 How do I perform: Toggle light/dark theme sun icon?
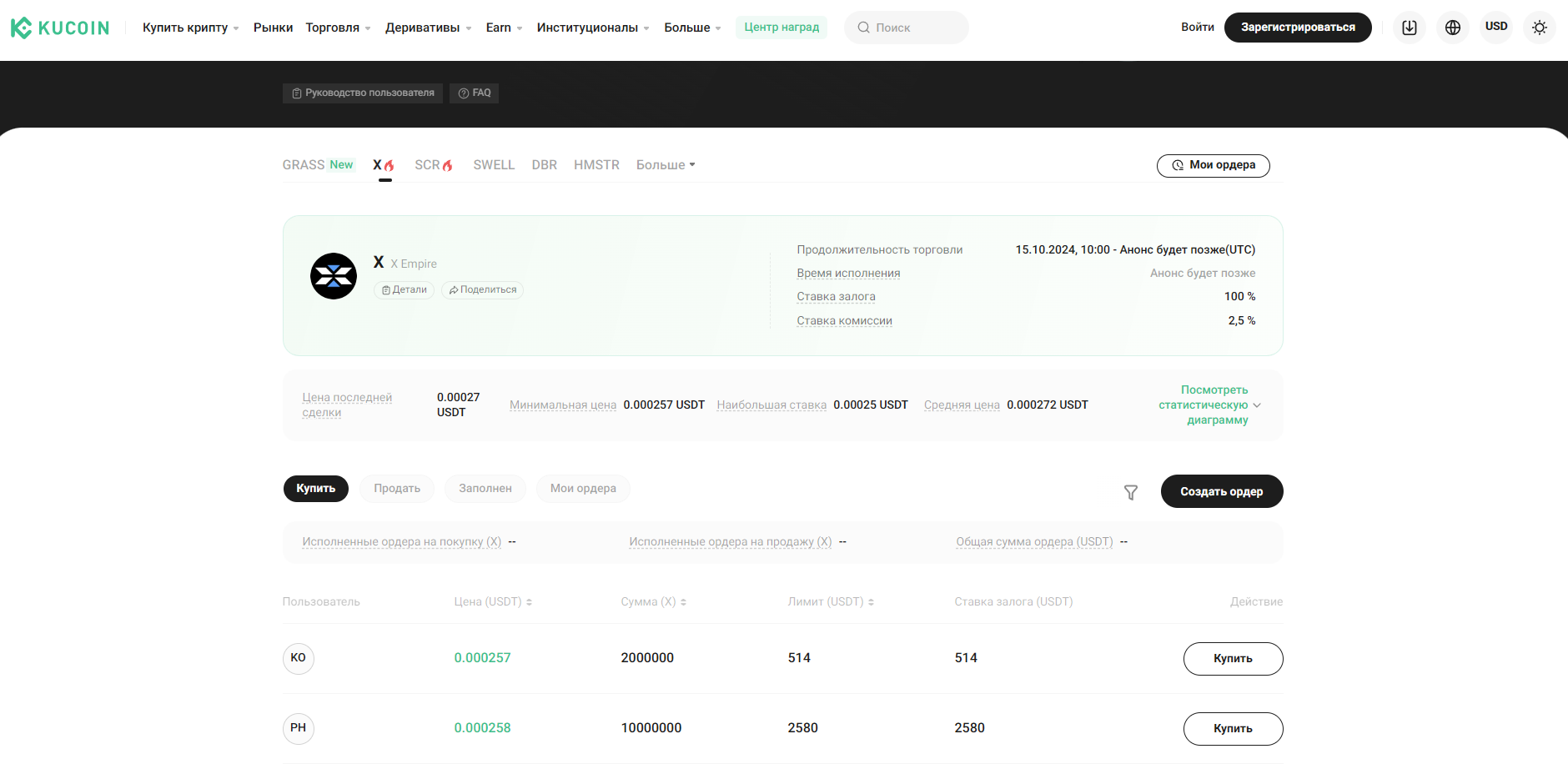click(1540, 28)
